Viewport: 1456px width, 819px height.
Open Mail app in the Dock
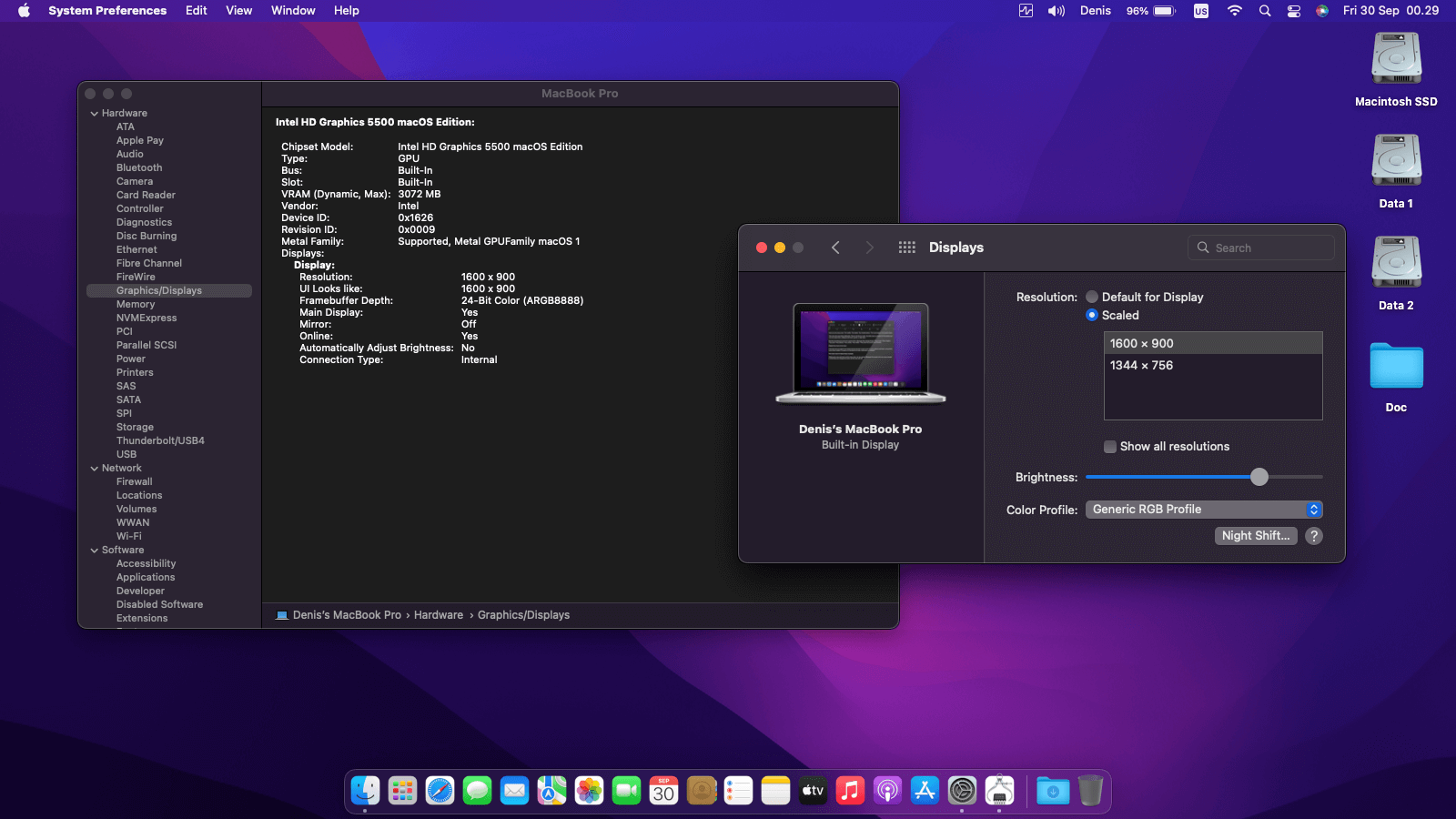tap(515, 791)
